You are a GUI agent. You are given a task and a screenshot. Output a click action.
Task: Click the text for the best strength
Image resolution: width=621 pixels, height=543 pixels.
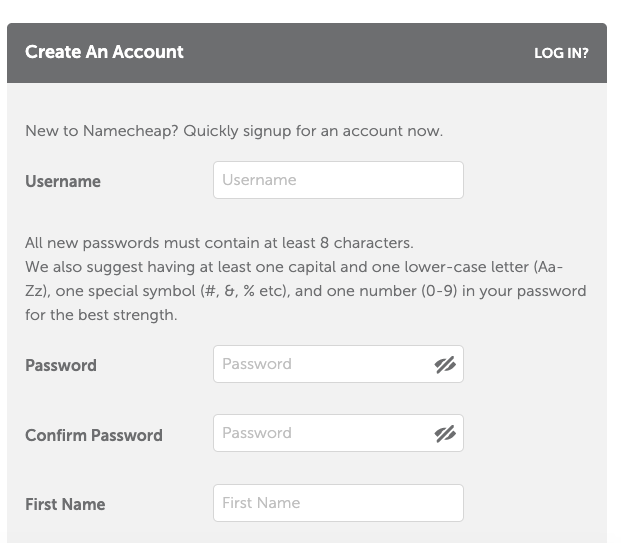(101, 315)
